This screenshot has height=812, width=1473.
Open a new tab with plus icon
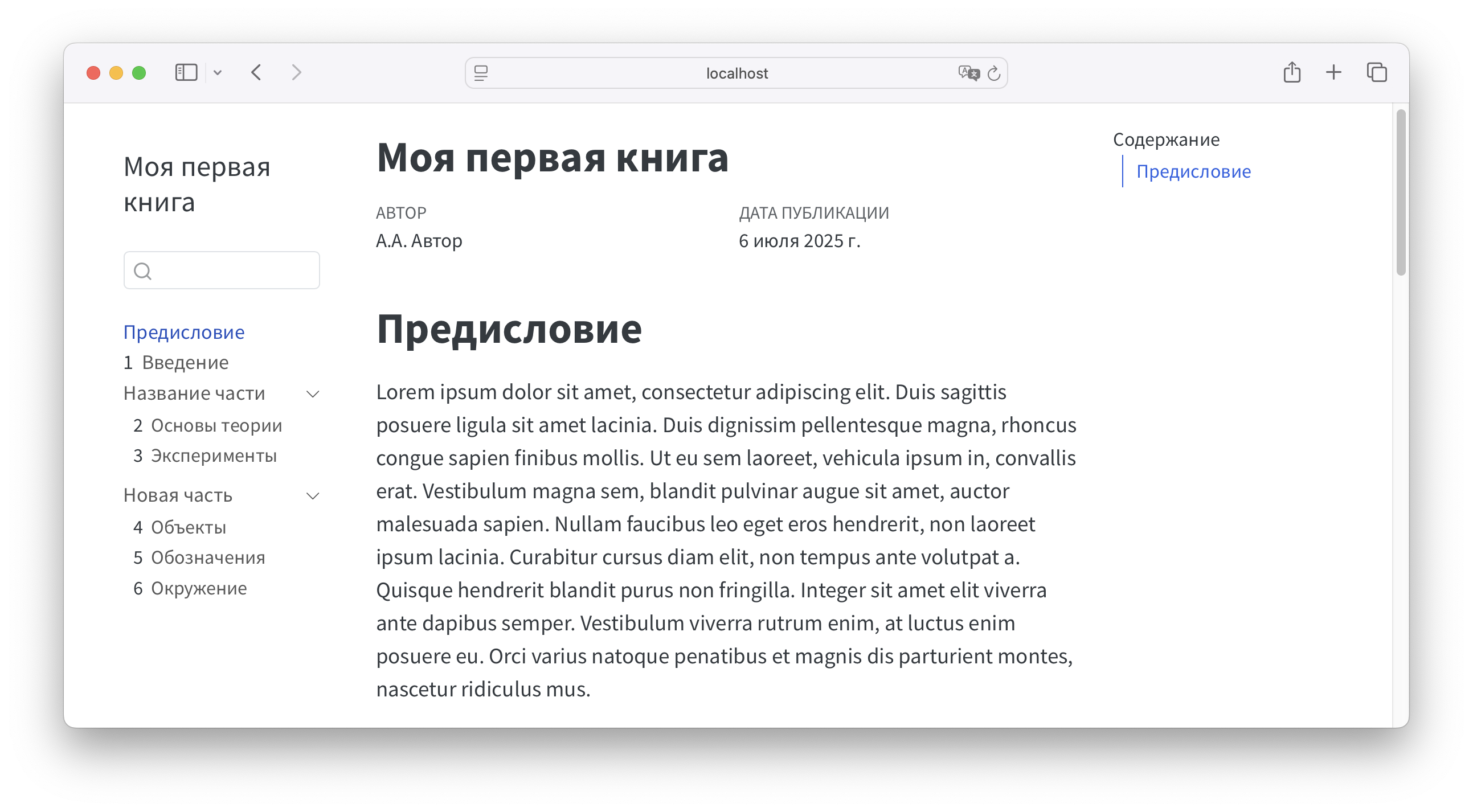coord(1333,73)
